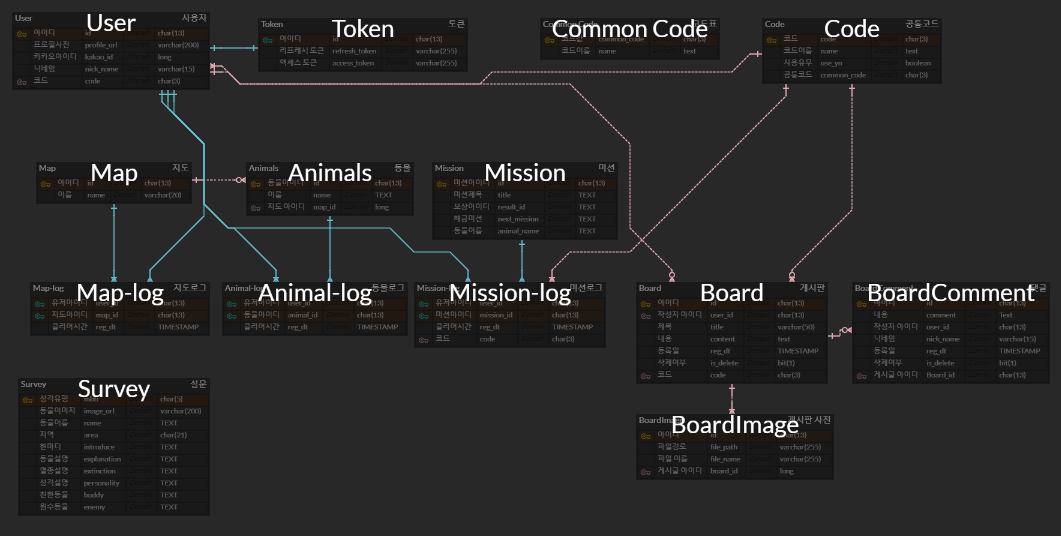Image resolution: width=1061 pixels, height=536 pixels.
Task: Click the key icon beside Mission-log code row
Action: (424, 339)
